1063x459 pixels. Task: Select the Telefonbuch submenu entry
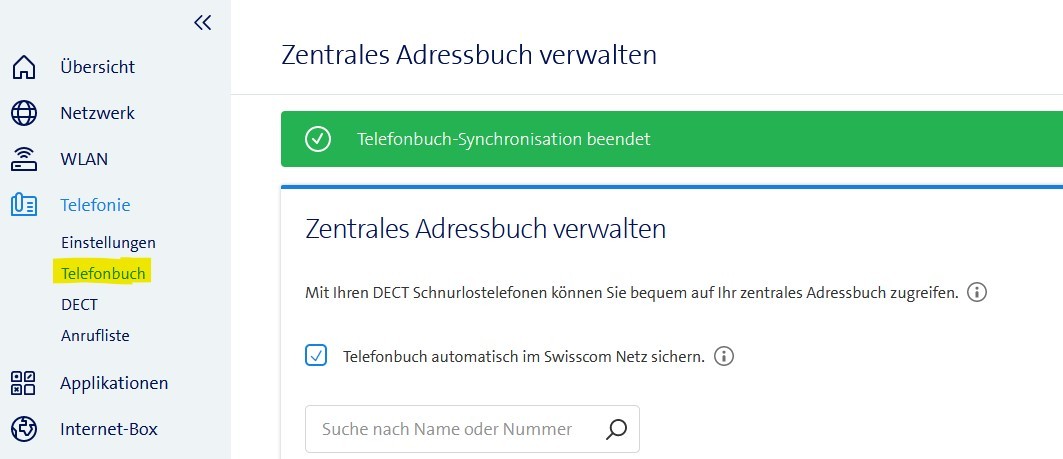click(103, 273)
